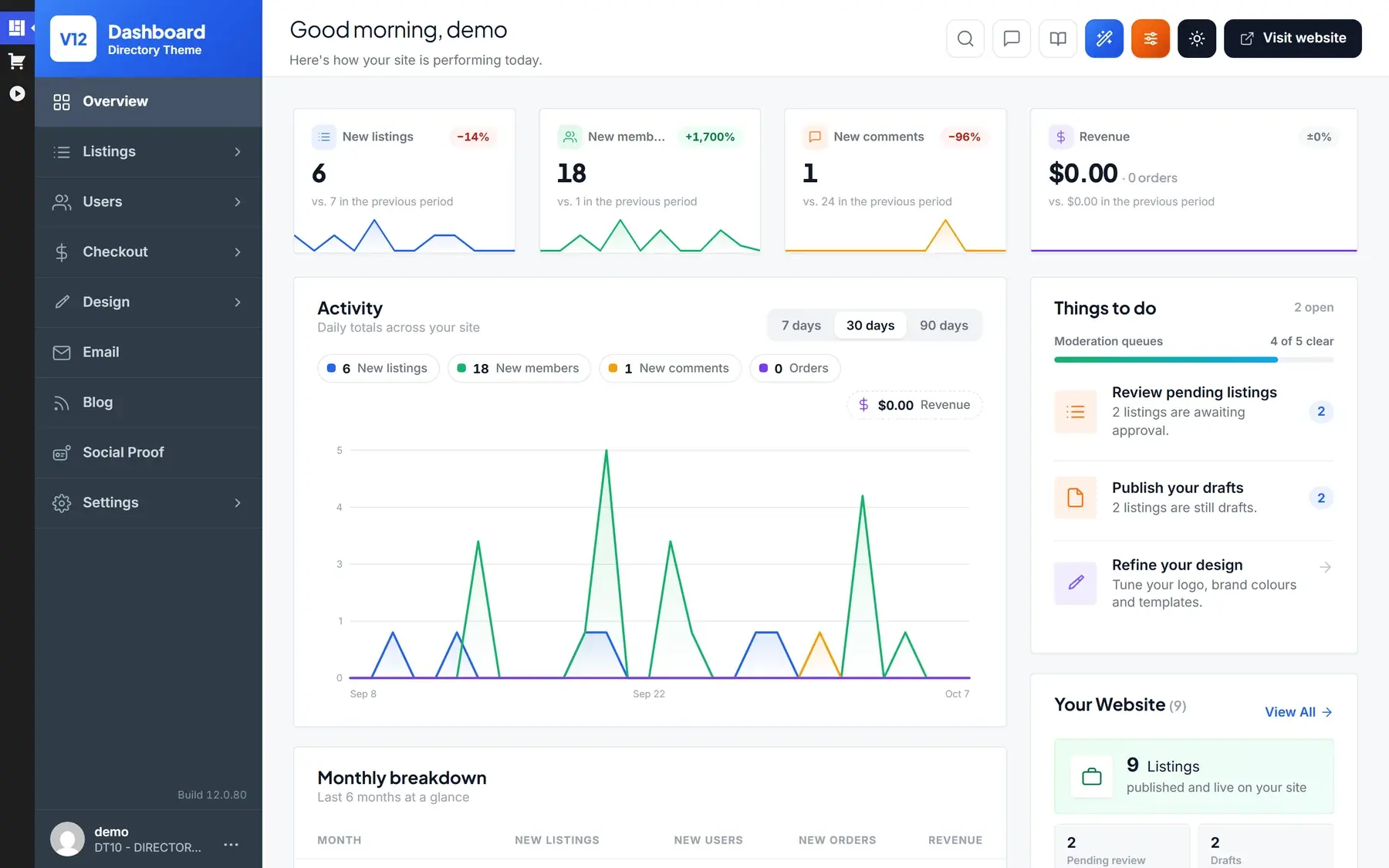Click the 9 Listings briefcase card
Image resolution: width=1389 pixels, height=868 pixels.
coord(1194,776)
